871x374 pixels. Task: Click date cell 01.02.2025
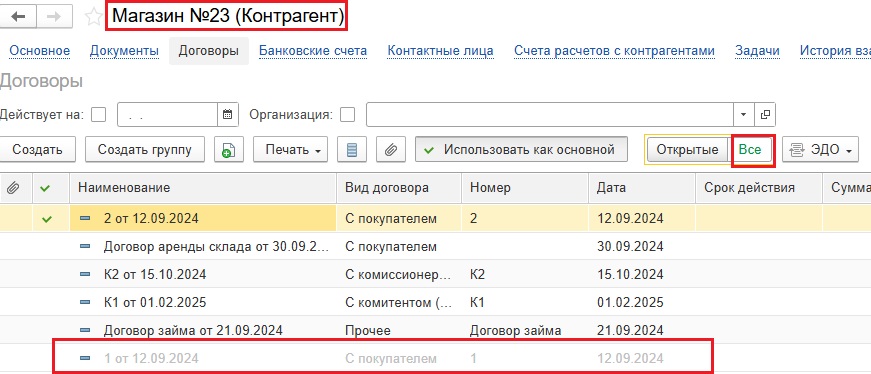click(x=642, y=302)
